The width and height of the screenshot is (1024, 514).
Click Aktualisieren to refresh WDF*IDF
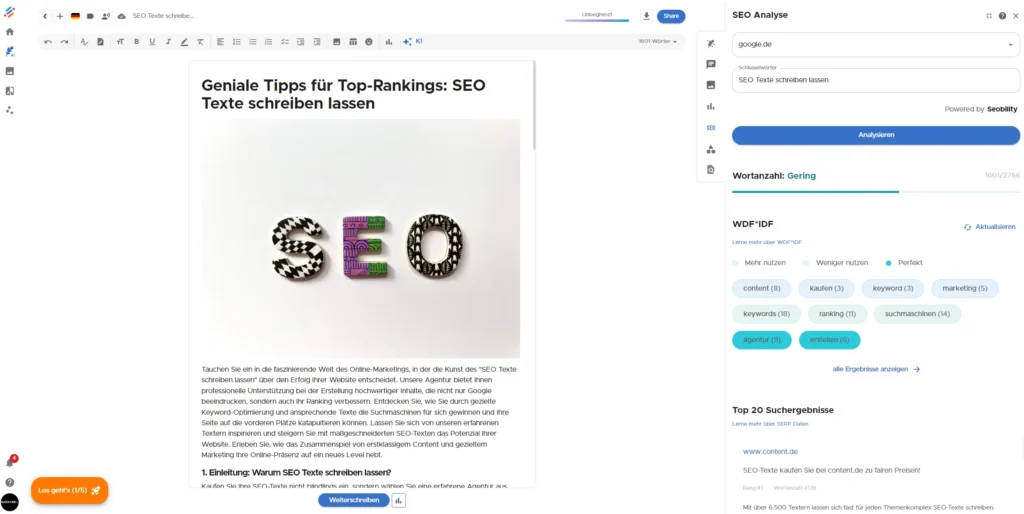pyautogui.click(x=989, y=227)
